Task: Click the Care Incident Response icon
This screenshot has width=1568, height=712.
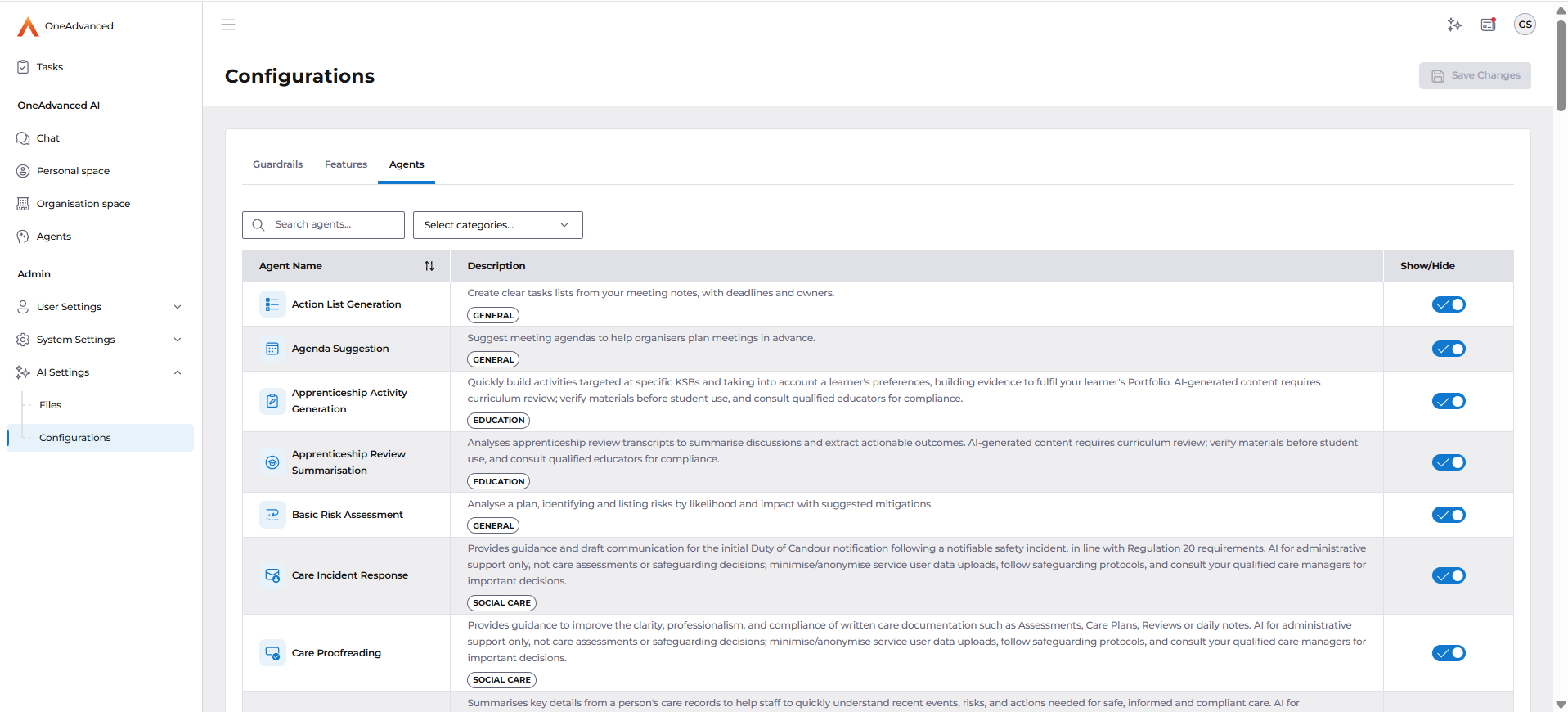Action: pyautogui.click(x=272, y=575)
